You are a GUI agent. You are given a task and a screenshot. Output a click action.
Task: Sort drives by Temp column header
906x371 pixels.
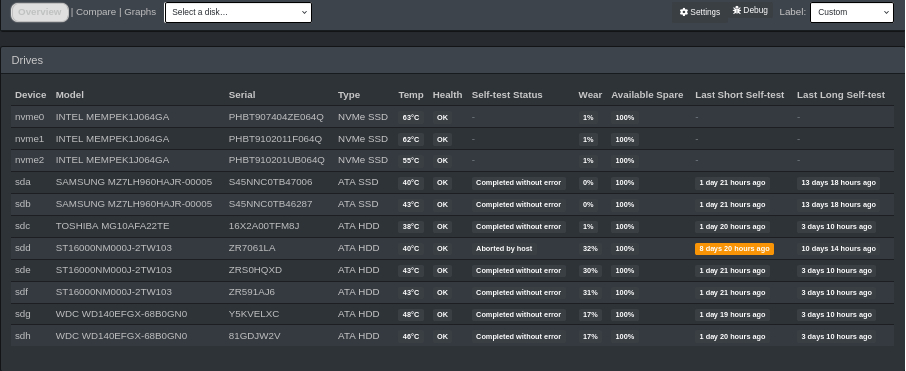pyautogui.click(x=411, y=95)
